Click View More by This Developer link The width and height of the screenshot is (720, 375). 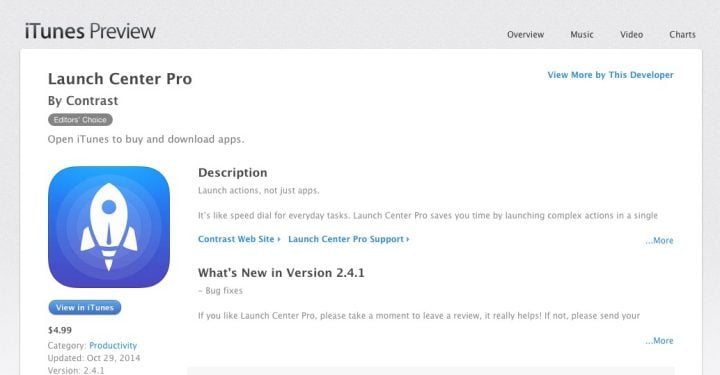610,75
